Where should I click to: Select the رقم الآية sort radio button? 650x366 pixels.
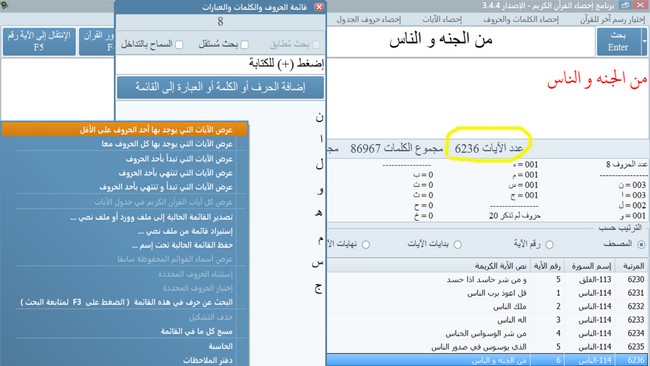click(549, 245)
